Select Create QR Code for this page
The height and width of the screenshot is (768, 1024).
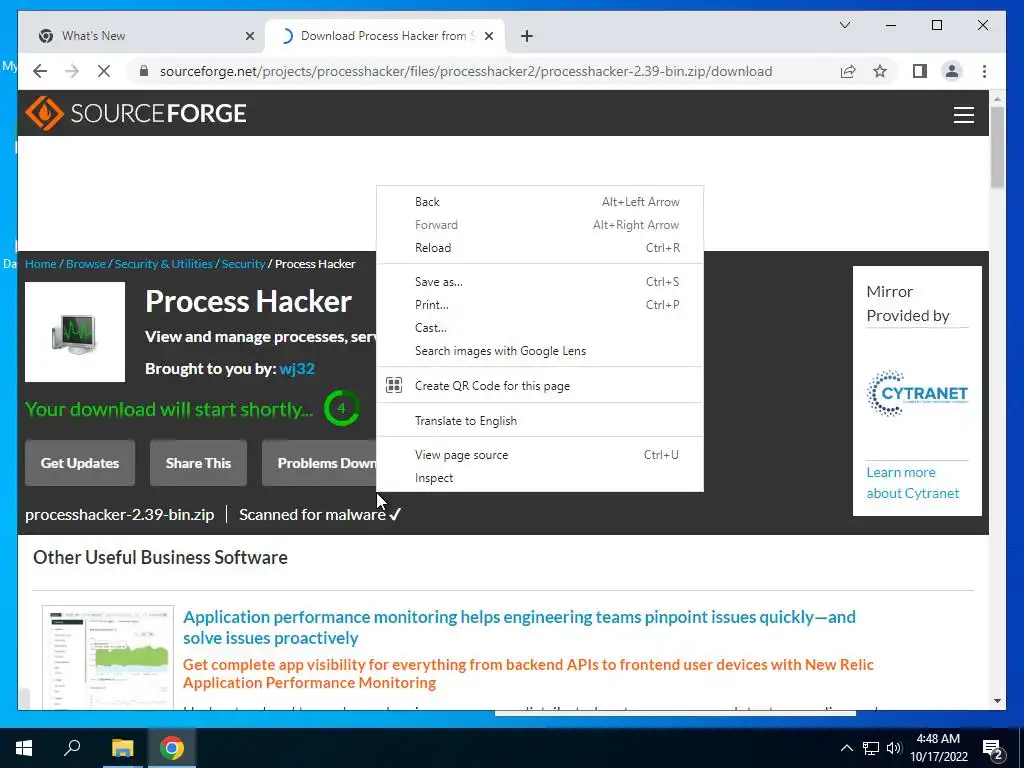point(540,385)
